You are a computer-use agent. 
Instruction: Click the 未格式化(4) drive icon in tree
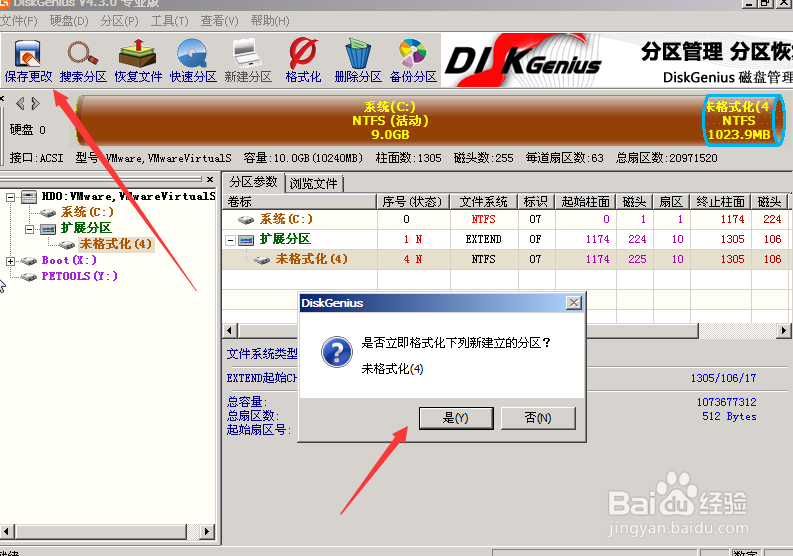[67, 245]
